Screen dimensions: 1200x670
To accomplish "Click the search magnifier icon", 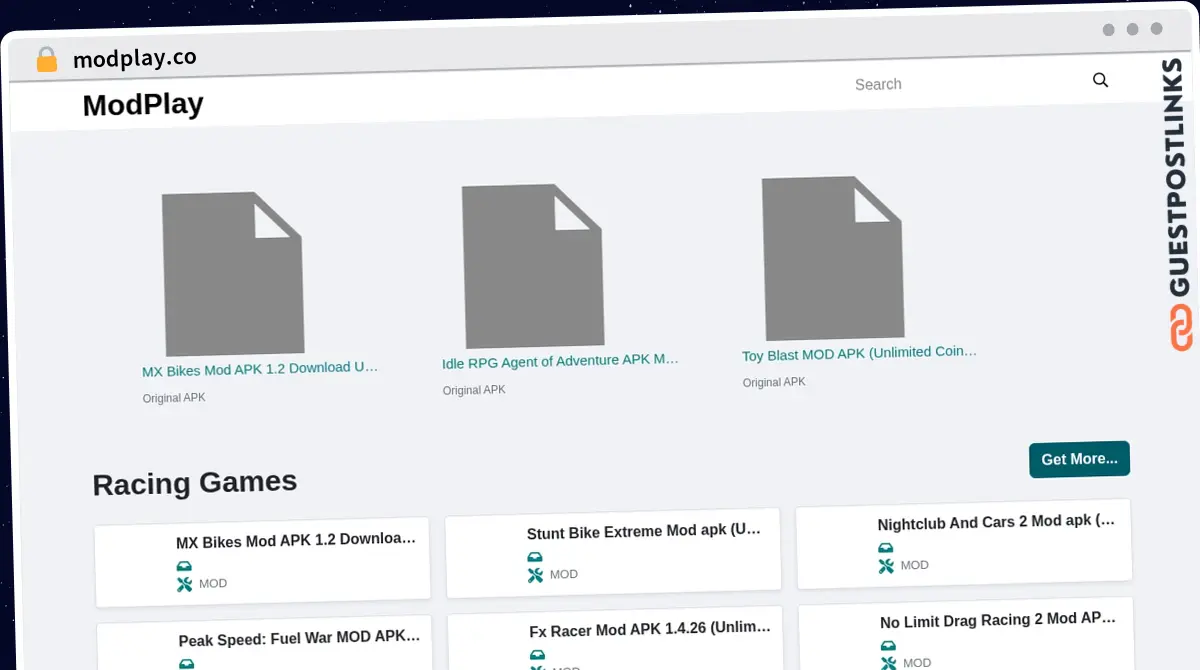I will point(1100,80).
